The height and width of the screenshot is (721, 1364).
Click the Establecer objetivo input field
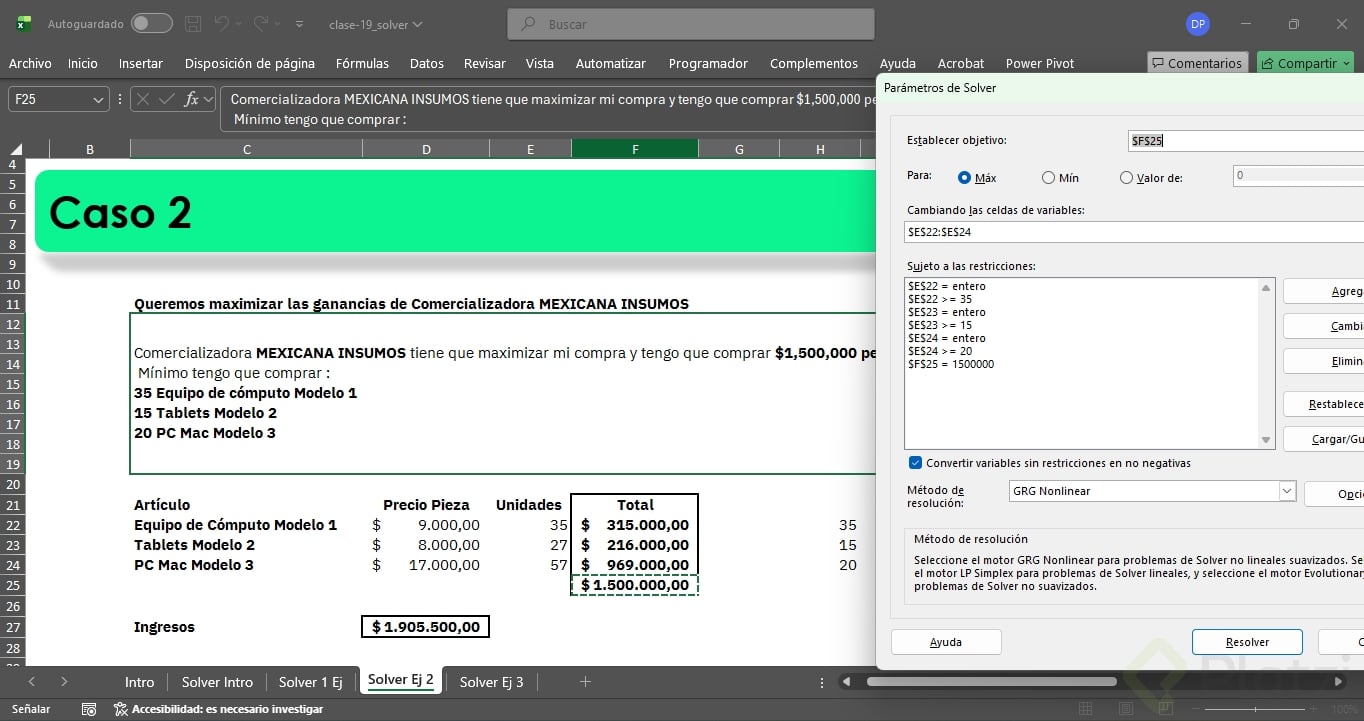pyautogui.click(x=1245, y=141)
